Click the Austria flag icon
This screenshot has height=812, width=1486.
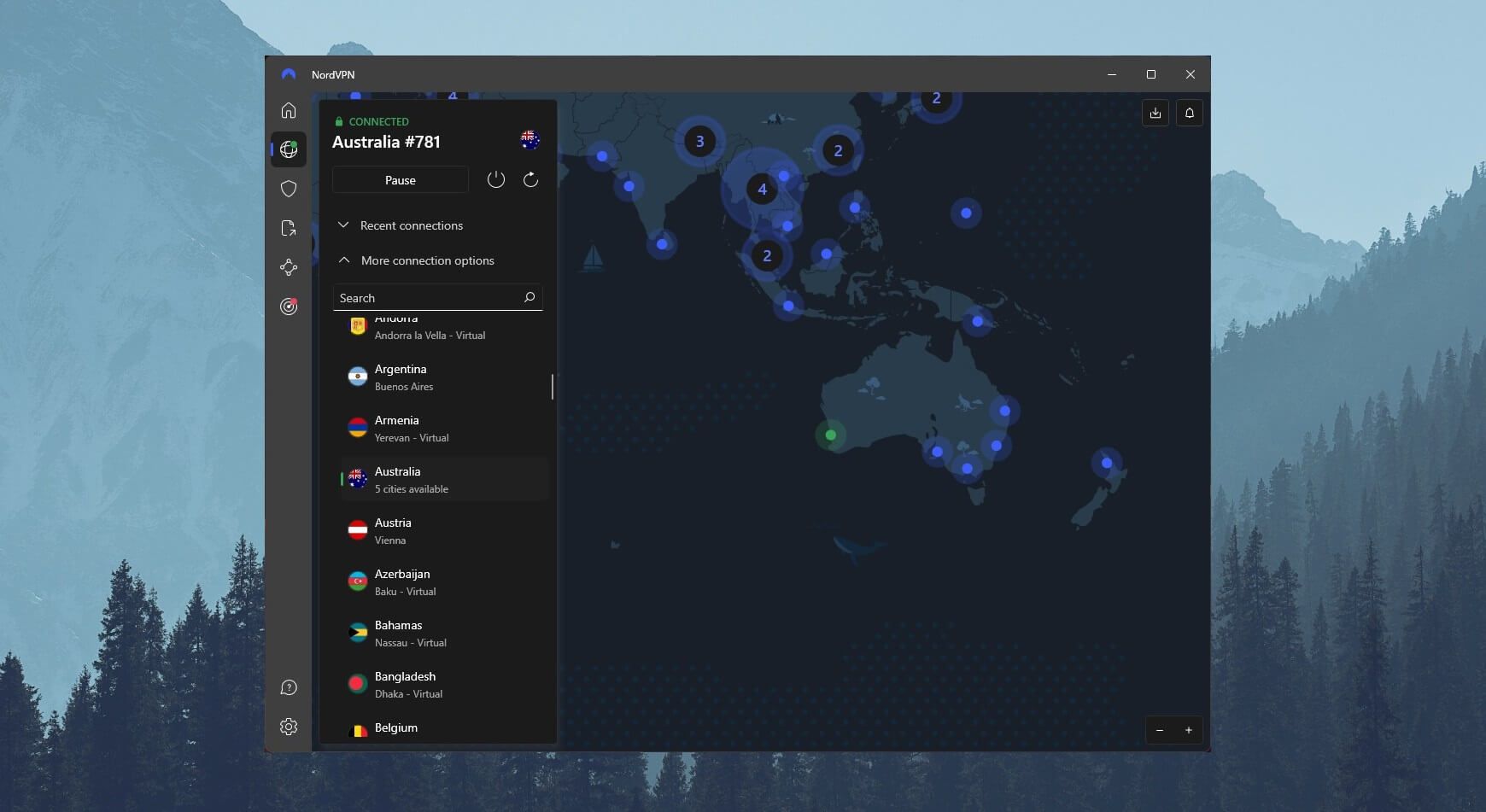(x=358, y=530)
